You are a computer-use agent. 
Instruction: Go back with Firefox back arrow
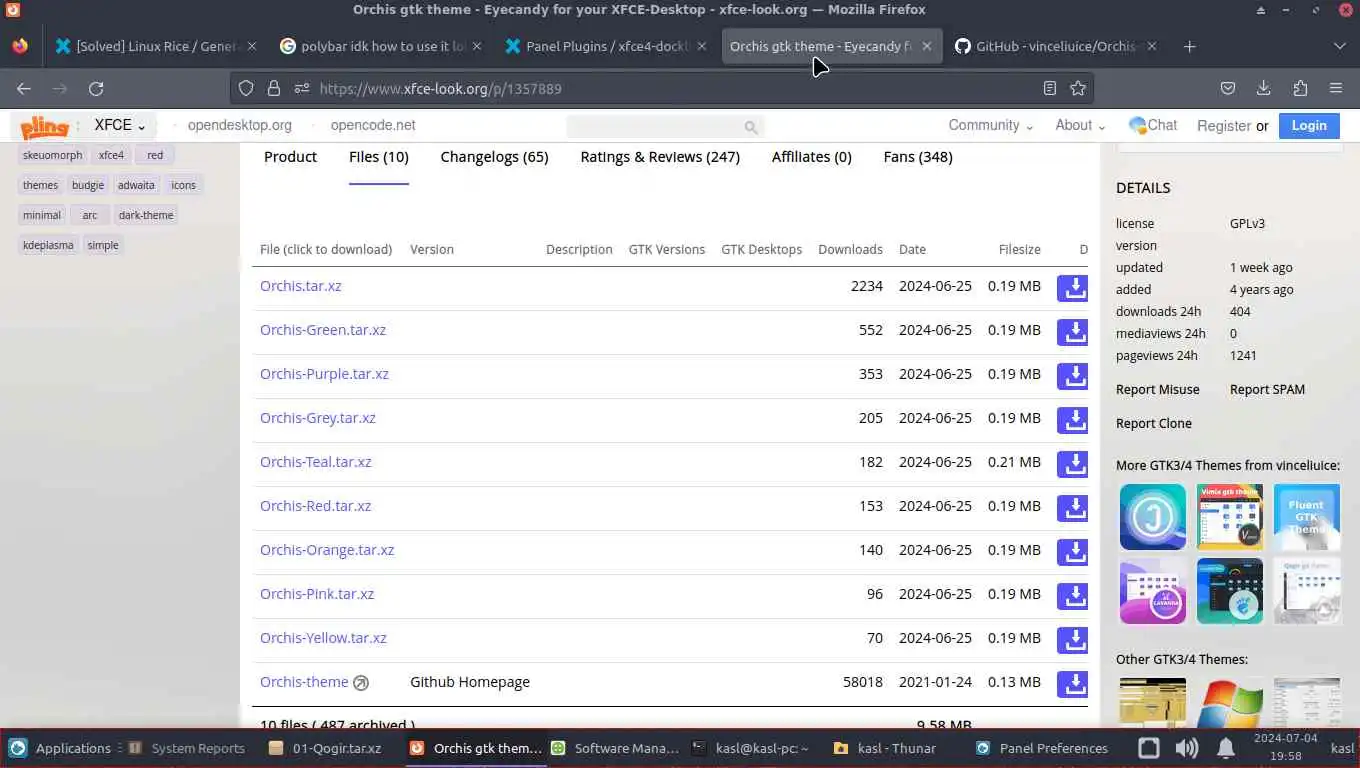(x=24, y=88)
